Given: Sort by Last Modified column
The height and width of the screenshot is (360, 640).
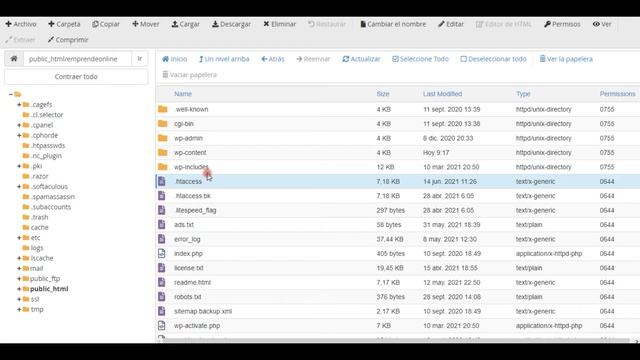Looking at the screenshot, I should coord(442,94).
